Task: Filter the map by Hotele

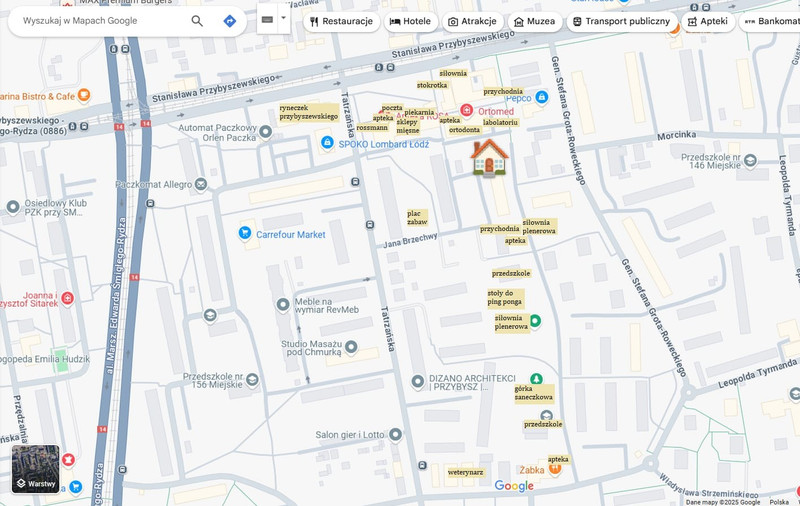Action: pyautogui.click(x=410, y=21)
